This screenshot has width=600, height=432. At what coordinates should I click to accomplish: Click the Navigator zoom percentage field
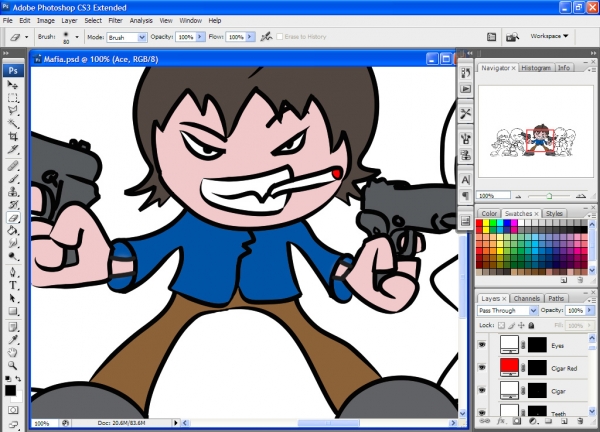point(494,196)
